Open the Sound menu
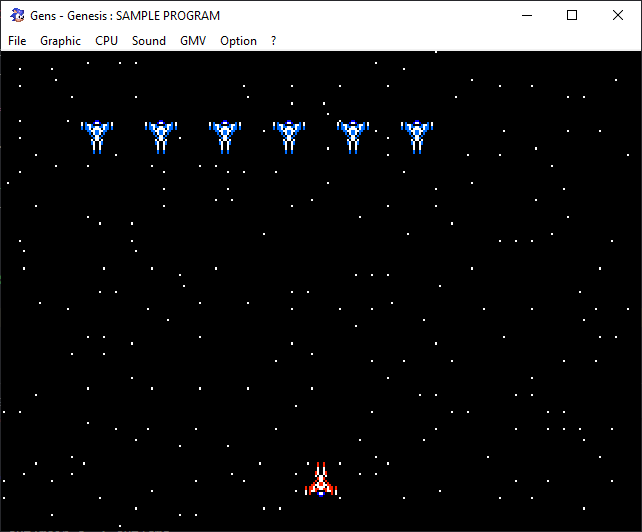 149,41
